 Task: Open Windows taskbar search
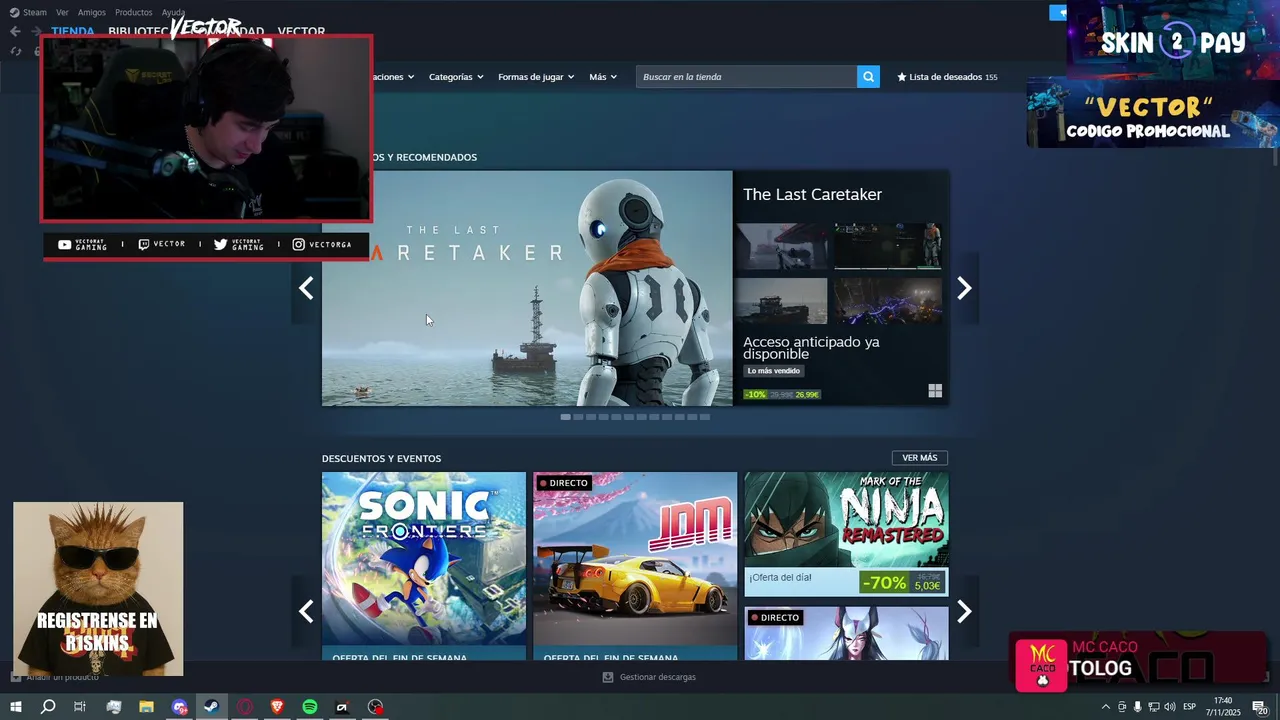pyautogui.click(x=48, y=707)
